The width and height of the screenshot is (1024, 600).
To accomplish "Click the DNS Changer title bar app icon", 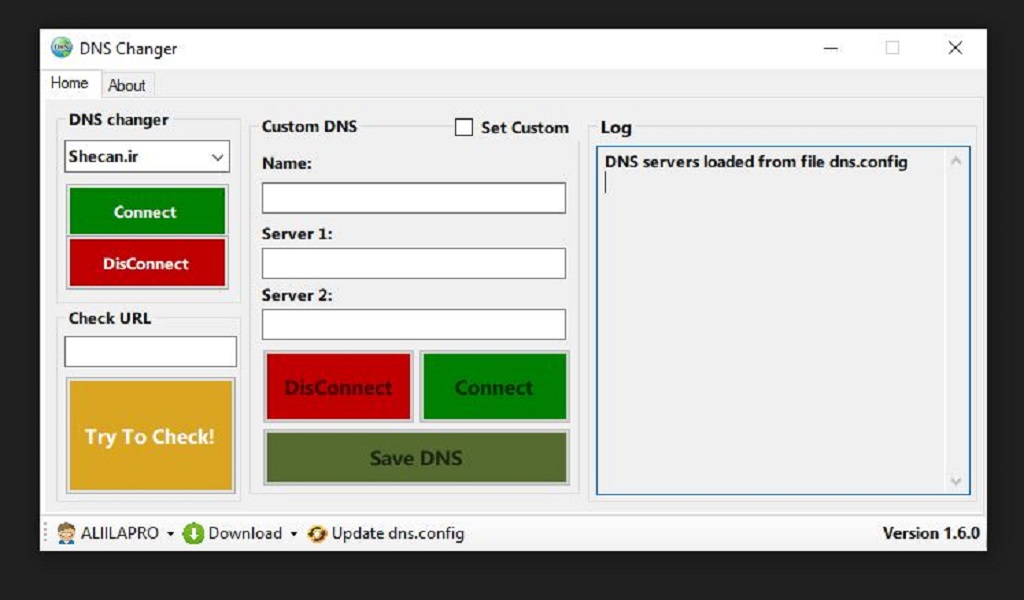I will [62, 48].
